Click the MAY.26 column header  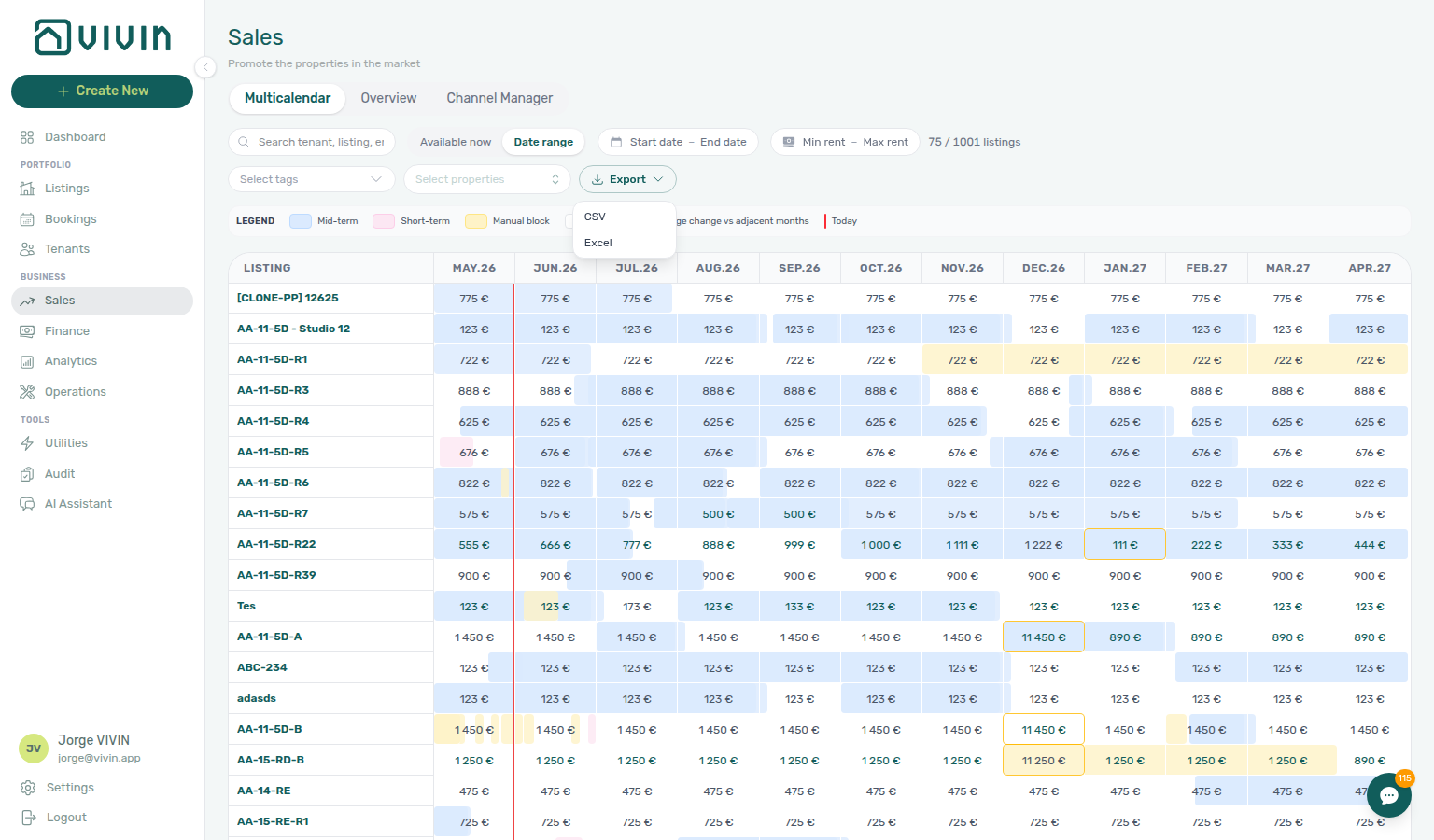(x=474, y=268)
